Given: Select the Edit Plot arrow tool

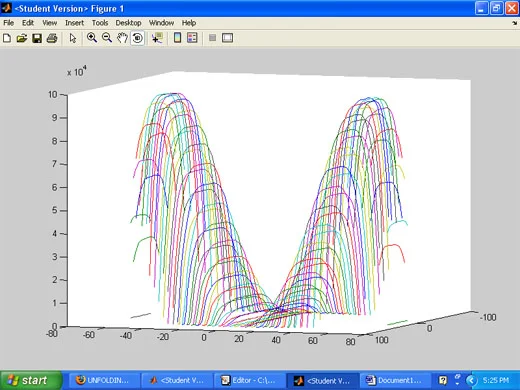Looking at the screenshot, I should pyautogui.click(x=73, y=38).
